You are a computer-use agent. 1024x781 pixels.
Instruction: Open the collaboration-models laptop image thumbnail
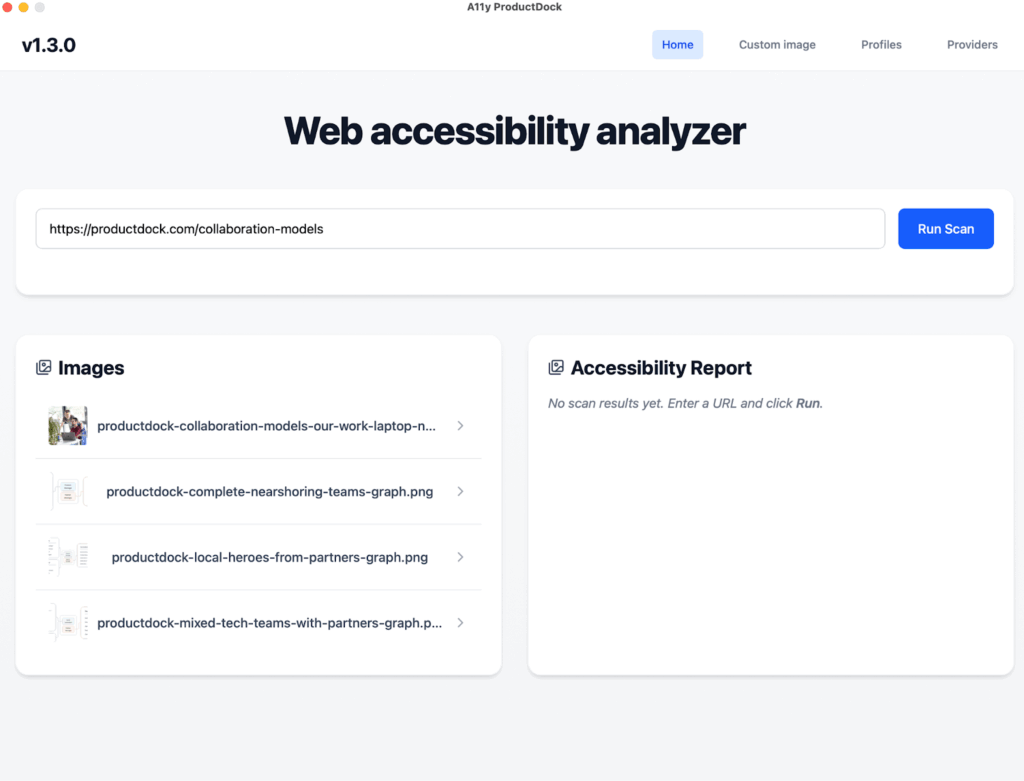coord(67,425)
